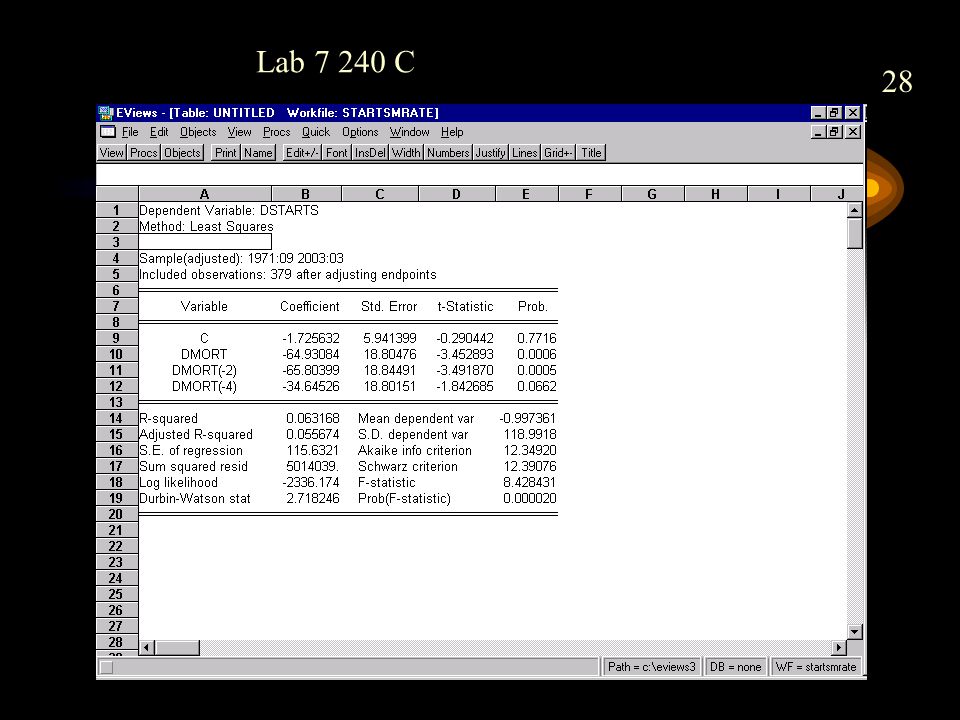Click the Justify toolbar button
Image resolution: width=960 pixels, height=720 pixels.
pyautogui.click(x=490, y=152)
